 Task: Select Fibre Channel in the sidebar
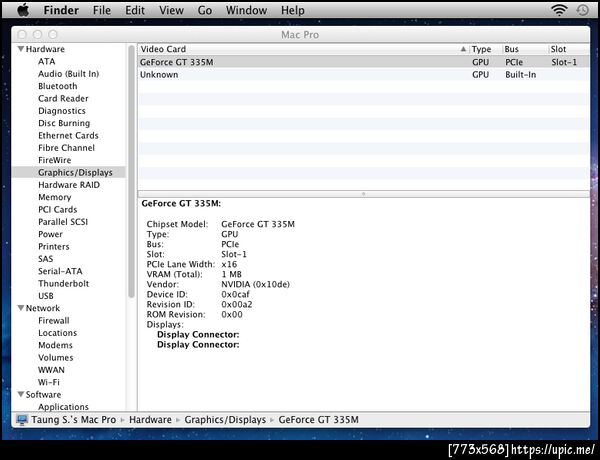[x=66, y=148]
